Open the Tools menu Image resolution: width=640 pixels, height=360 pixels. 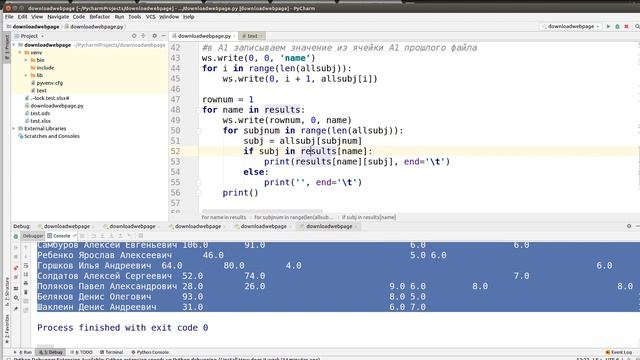coord(134,17)
